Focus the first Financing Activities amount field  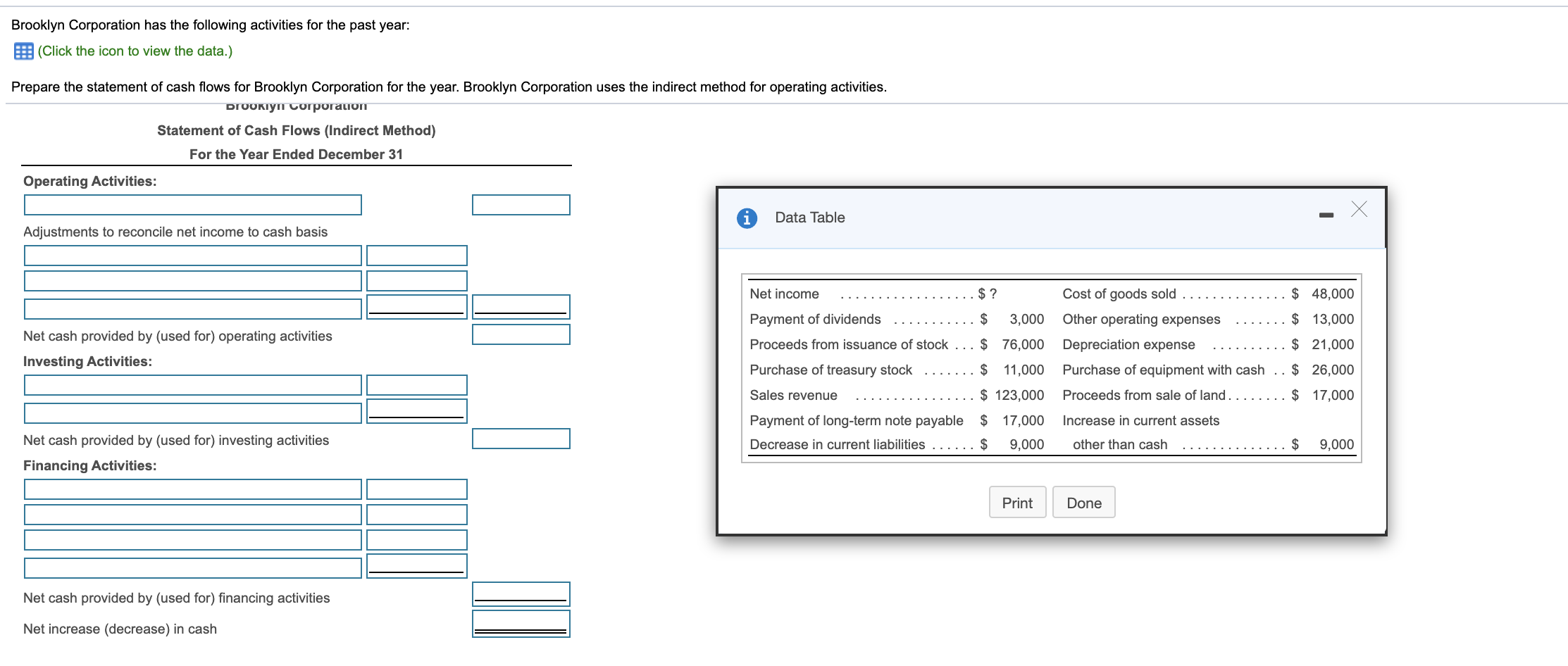(x=417, y=489)
